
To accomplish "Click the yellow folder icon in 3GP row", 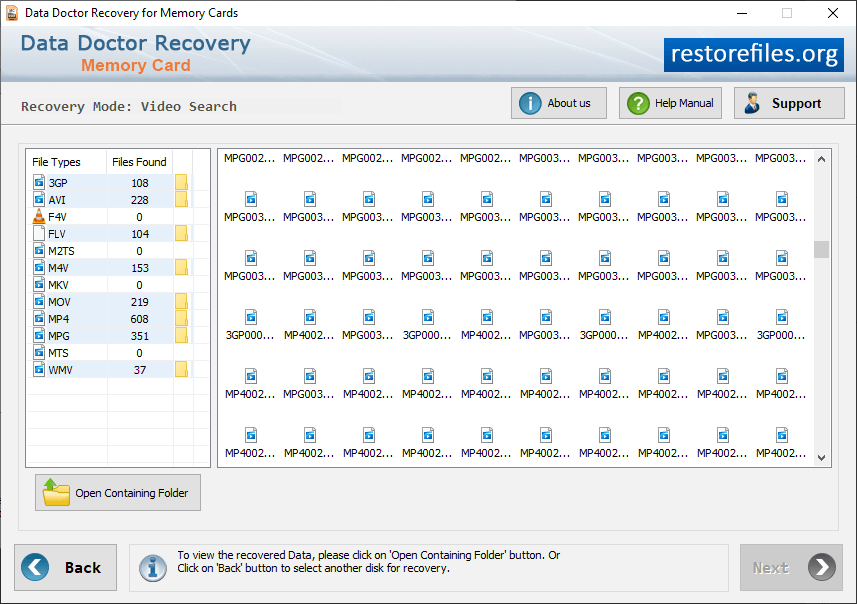I will 181,182.
